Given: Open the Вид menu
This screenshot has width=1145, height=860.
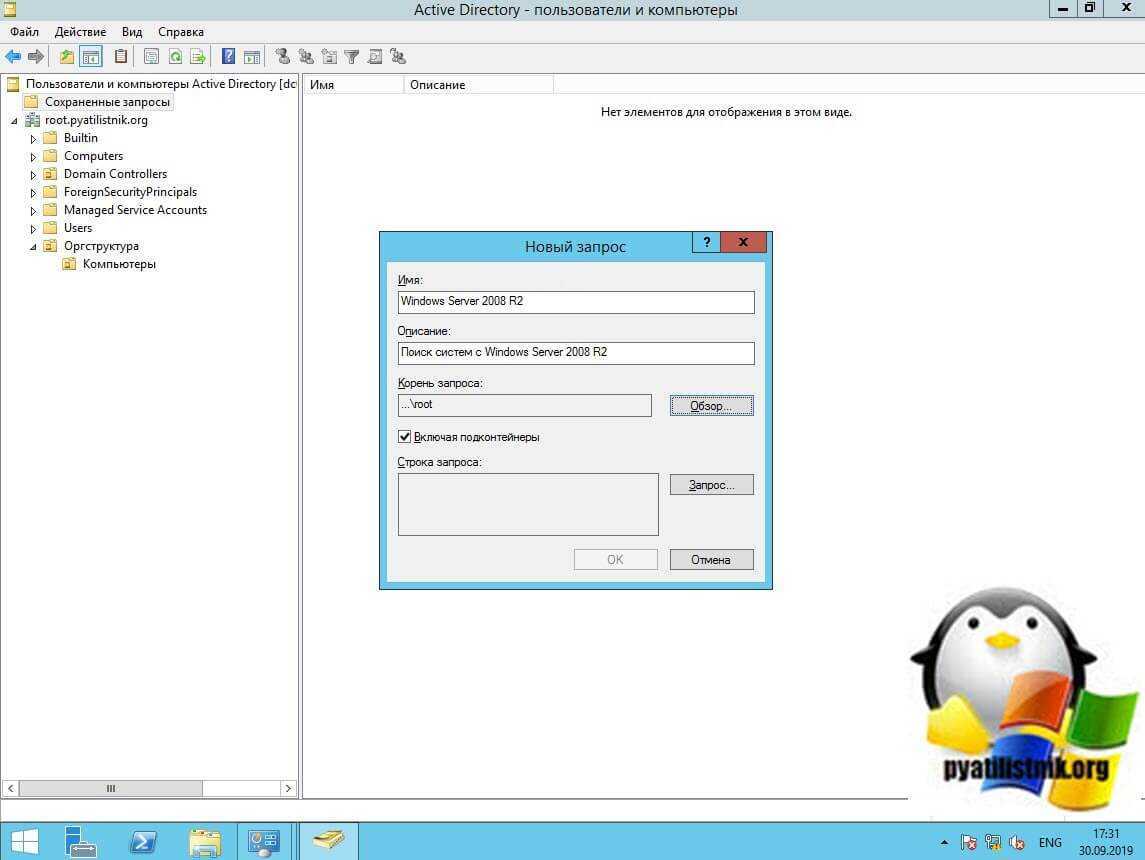Looking at the screenshot, I should click(x=132, y=31).
